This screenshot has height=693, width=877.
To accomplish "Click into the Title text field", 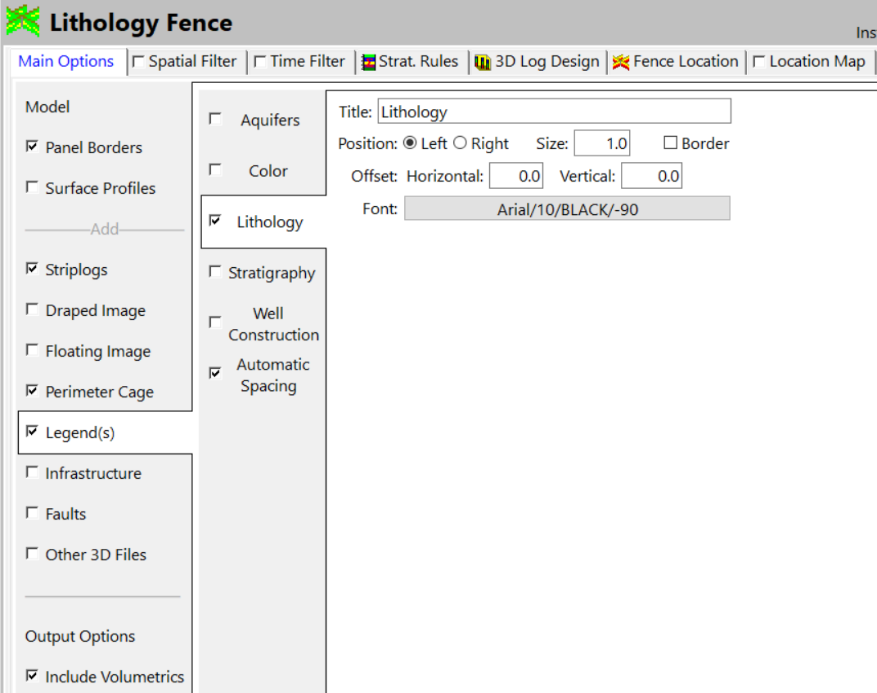I will pyautogui.click(x=554, y=112).
